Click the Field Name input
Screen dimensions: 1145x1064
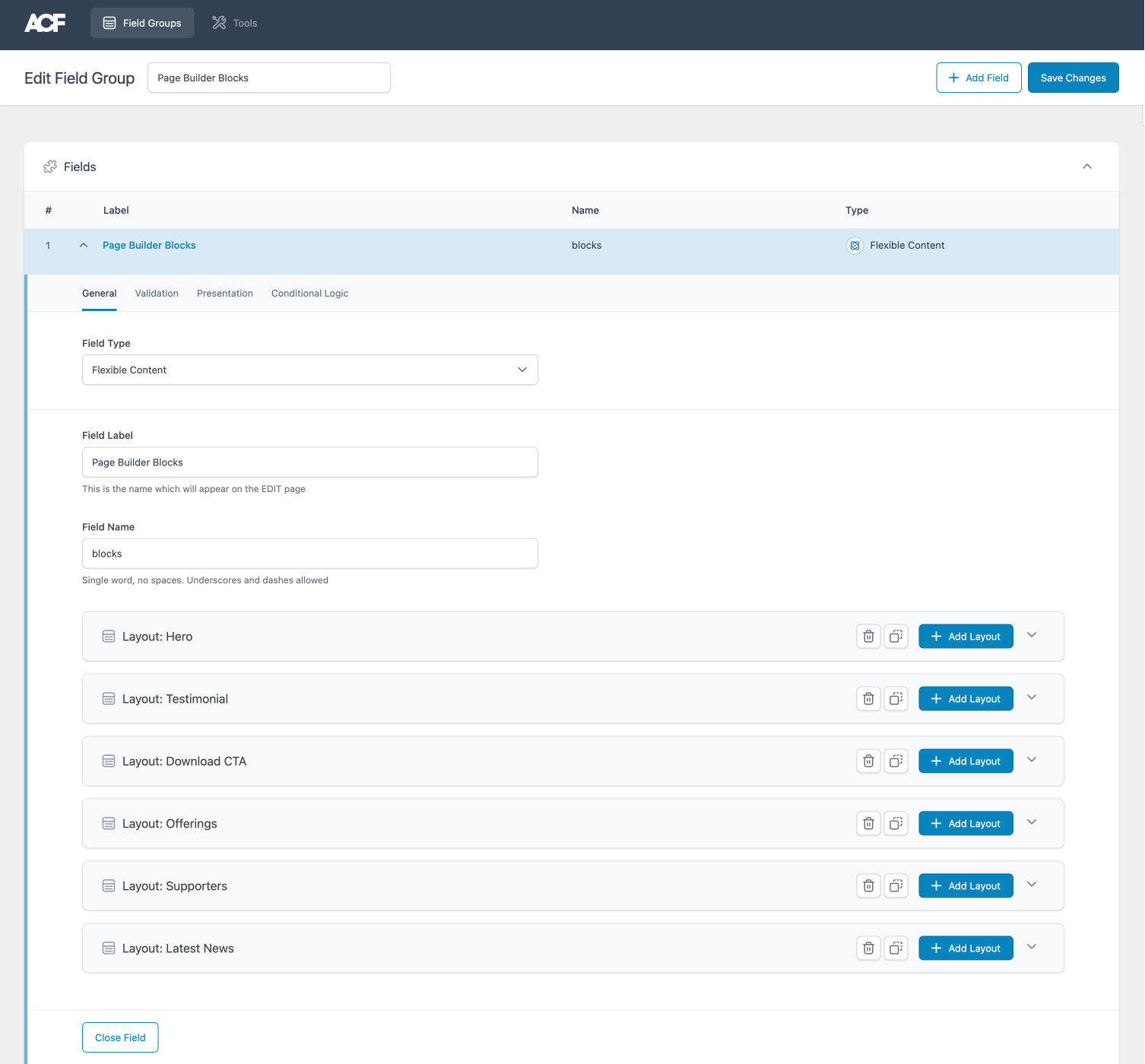click(x=310, y=554)
